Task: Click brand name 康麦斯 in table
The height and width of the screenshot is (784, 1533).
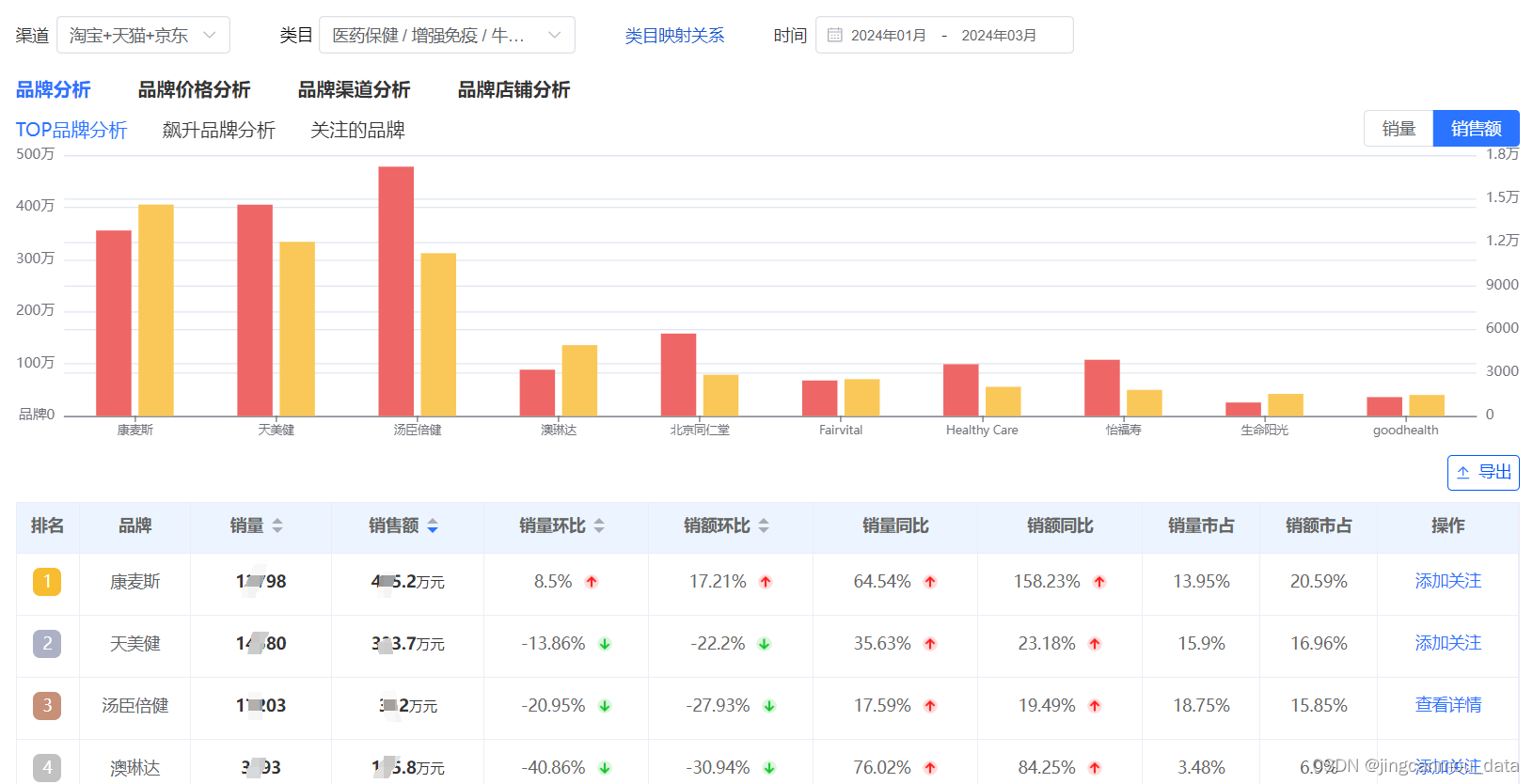Action: (135, 582)
